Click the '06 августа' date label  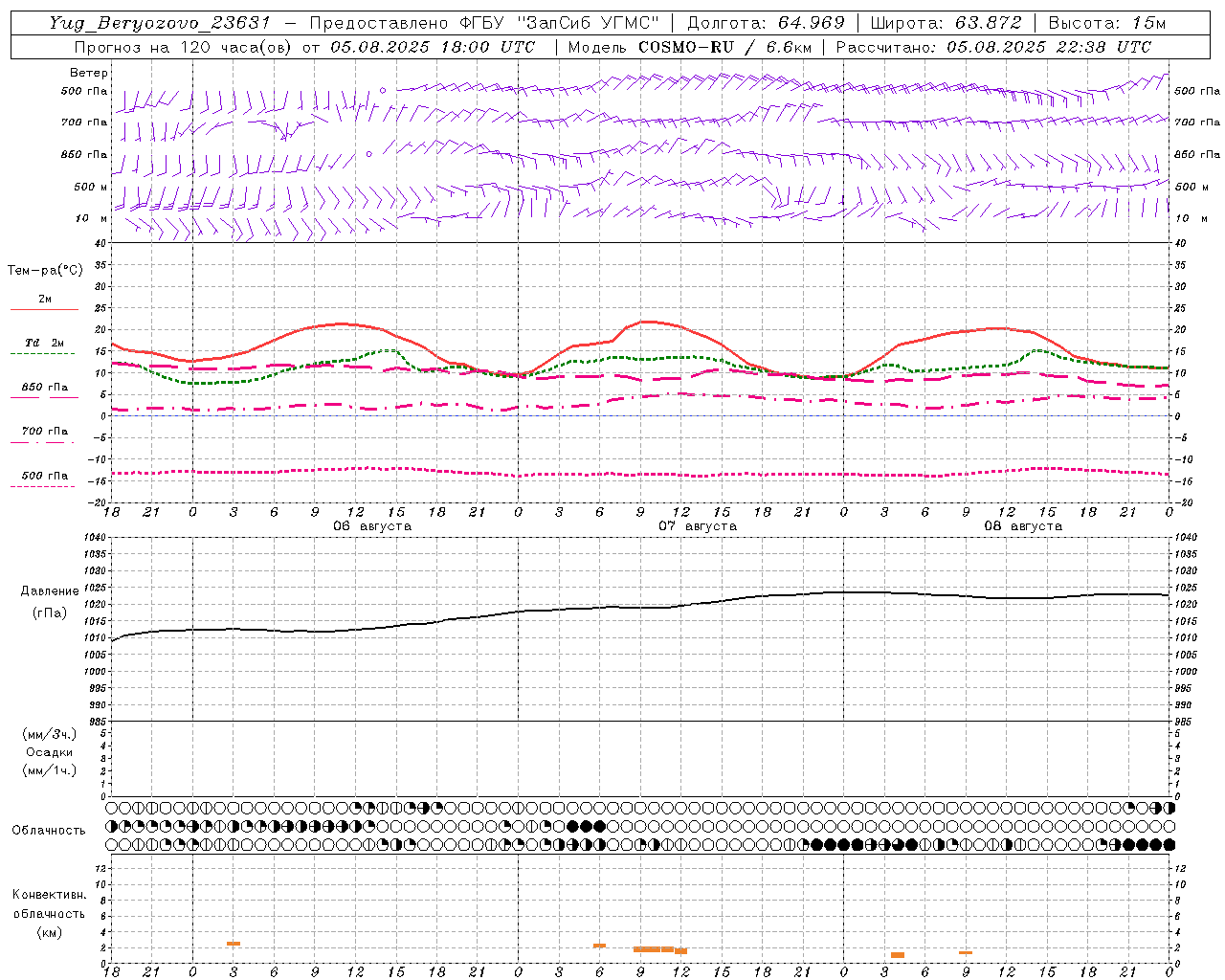click(372, 526)
